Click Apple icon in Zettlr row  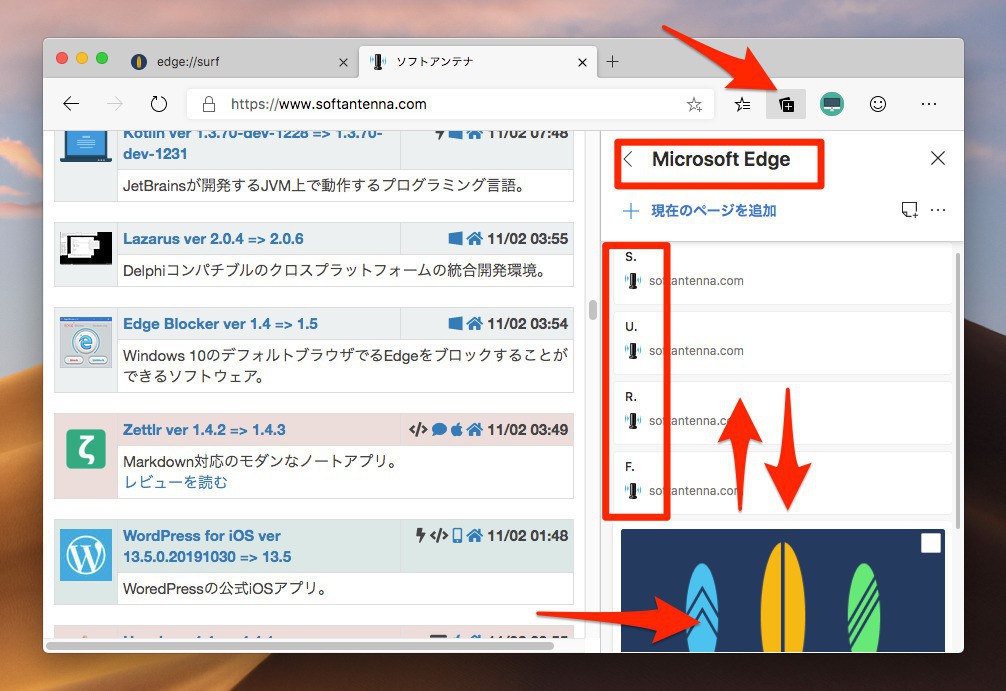click(457, 429)
